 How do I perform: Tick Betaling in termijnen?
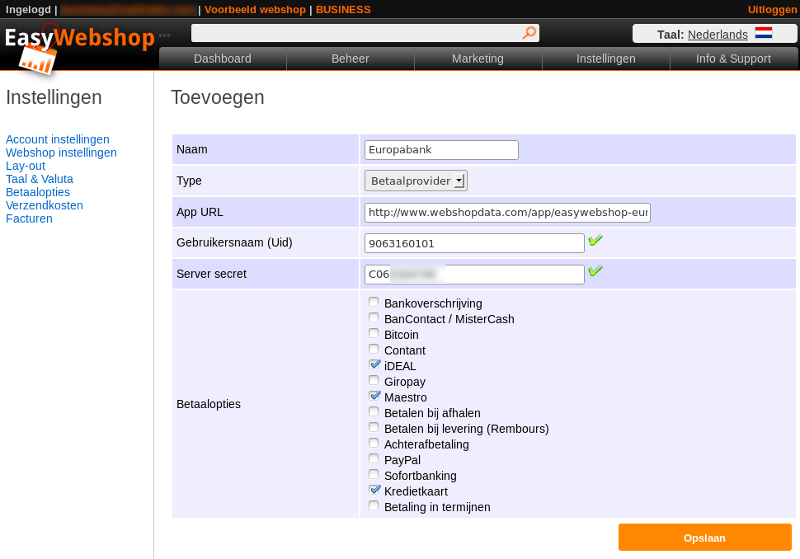point(374,505)
